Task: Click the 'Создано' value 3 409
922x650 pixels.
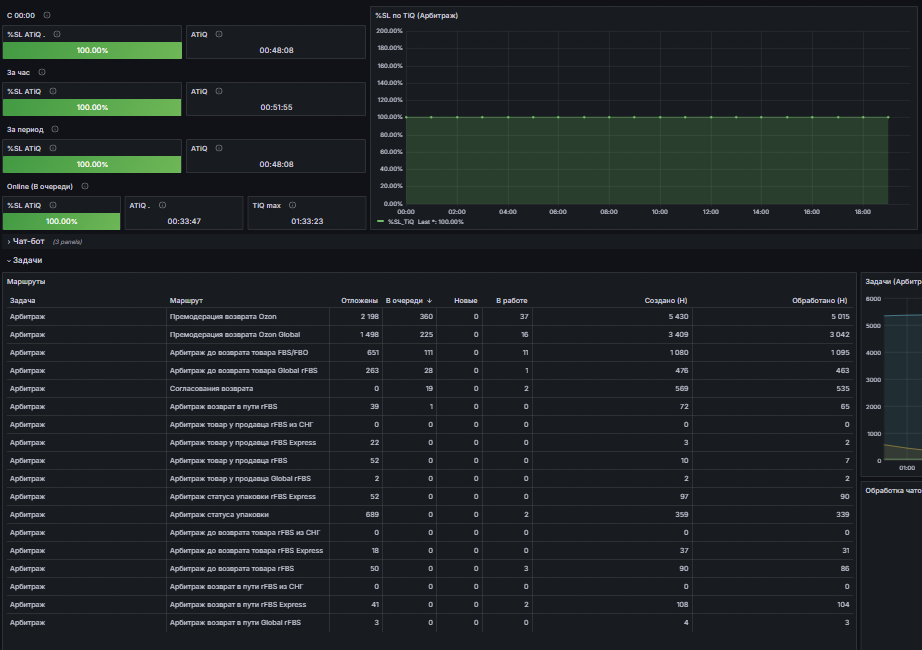Action: tap(678, 335)
